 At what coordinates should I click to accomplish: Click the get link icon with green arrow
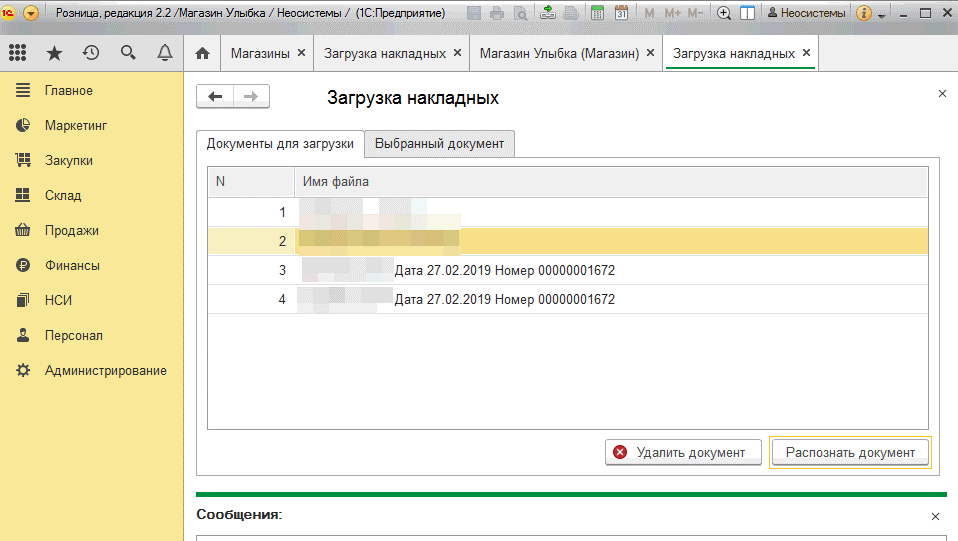coord(548,13)
